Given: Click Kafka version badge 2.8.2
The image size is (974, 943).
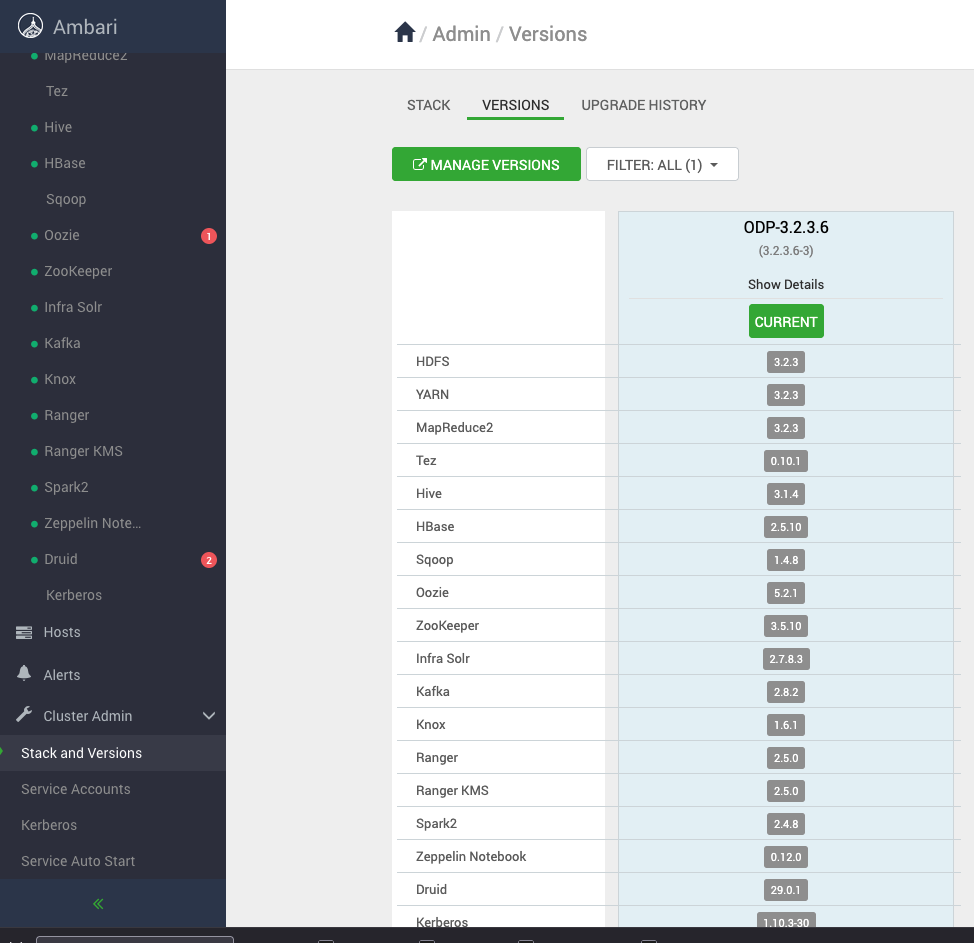Looking at the screenshot, I should point(786,691).
